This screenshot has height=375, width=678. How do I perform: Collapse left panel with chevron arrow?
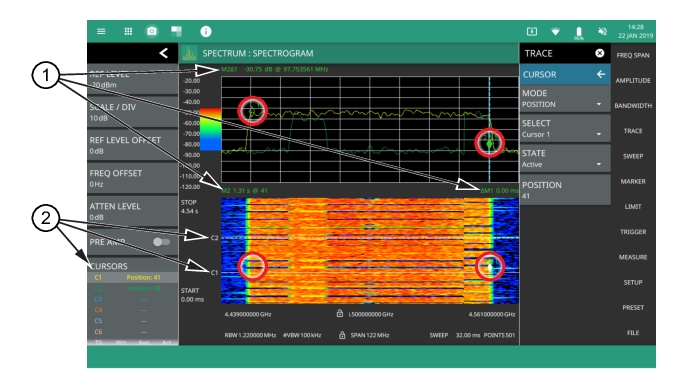coord(163,53)
